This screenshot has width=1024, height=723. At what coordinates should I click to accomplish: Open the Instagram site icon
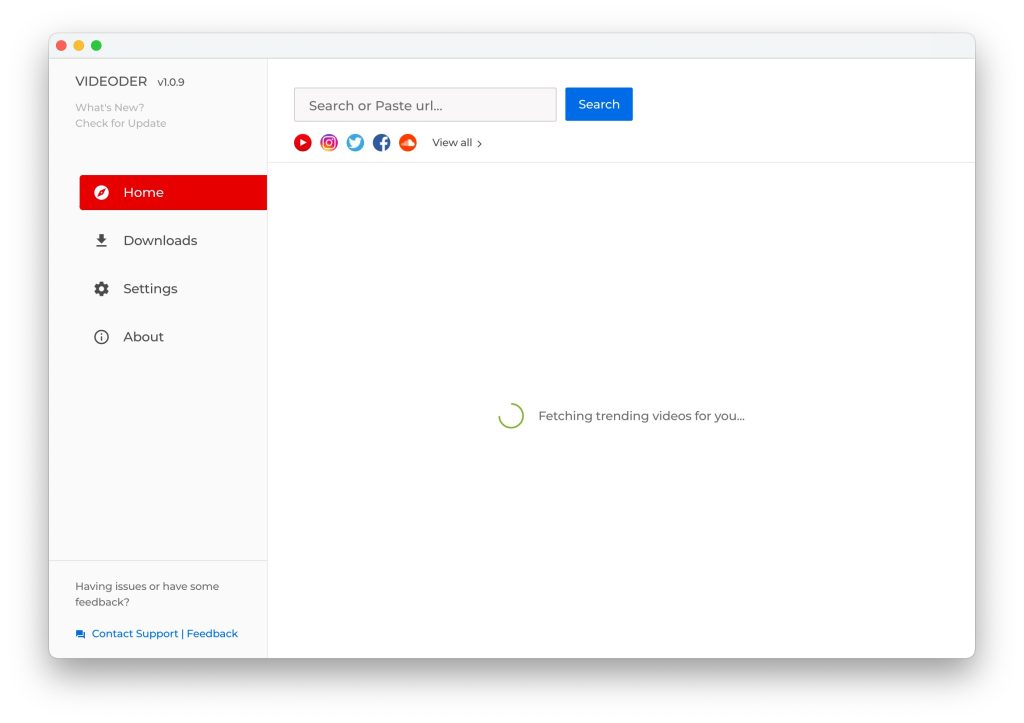(x=329, y=142)
